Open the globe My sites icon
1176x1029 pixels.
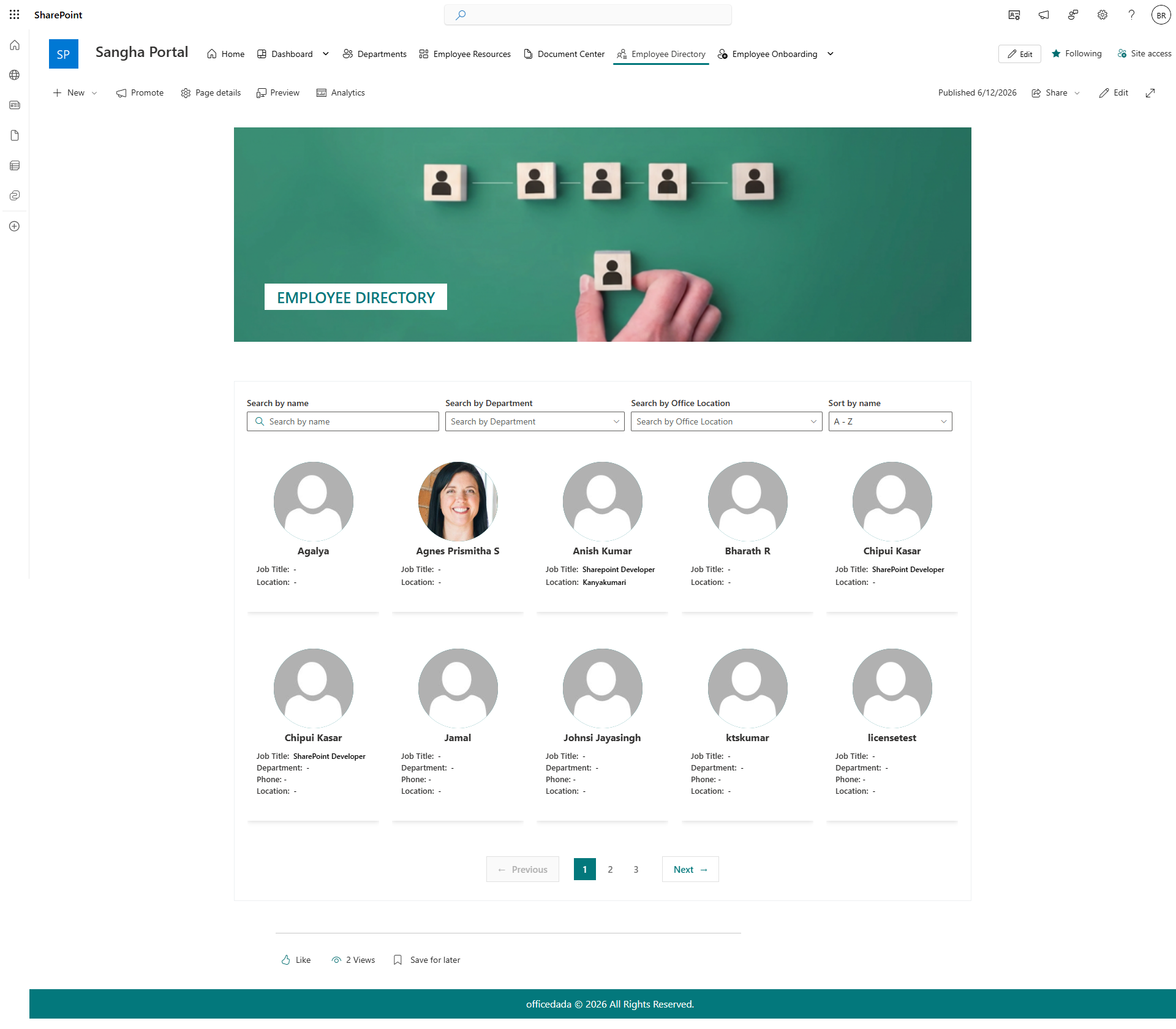[x=15, y=75]
